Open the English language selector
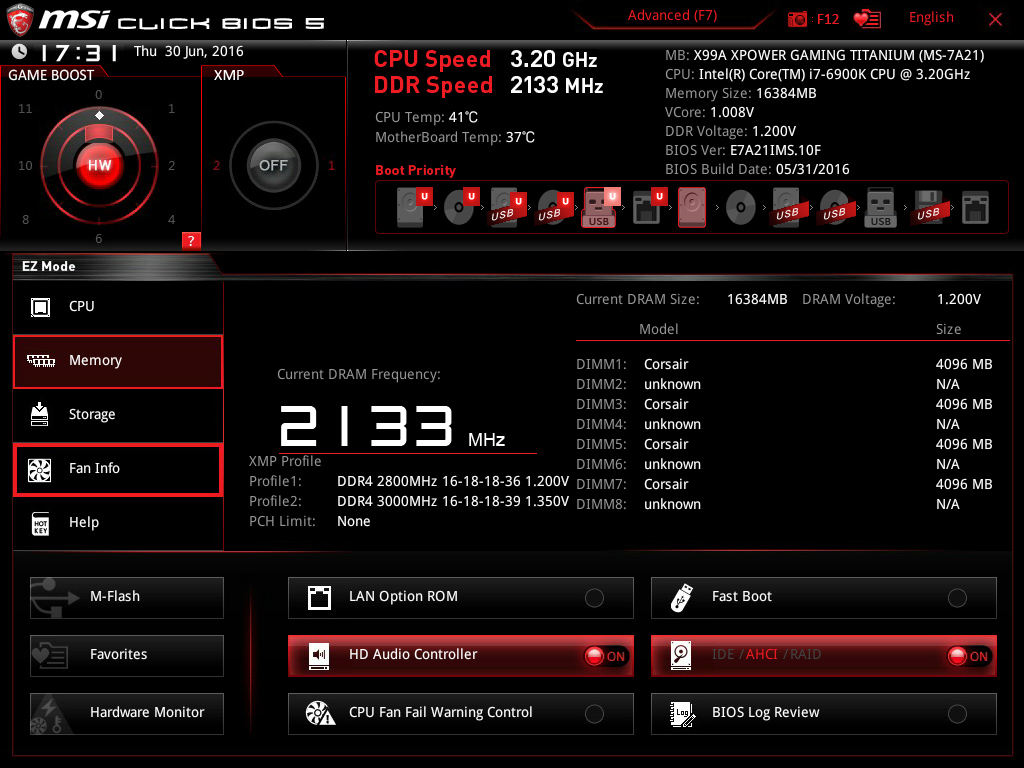Image resolution: width=1024 pixels, height=768 pixels. point(931,18)
